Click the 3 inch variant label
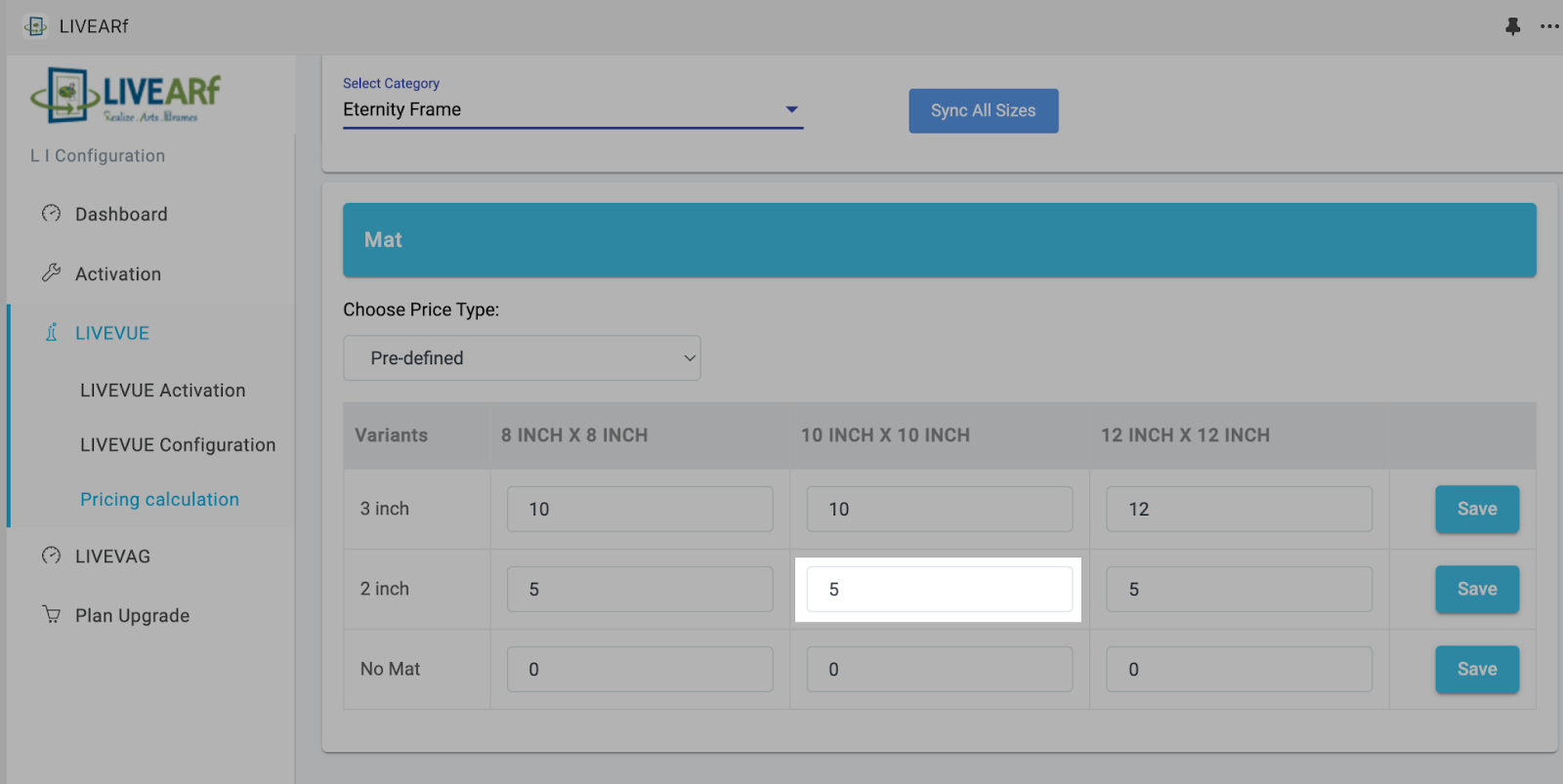Screen dimensions: 1563x784 point(385,509)
